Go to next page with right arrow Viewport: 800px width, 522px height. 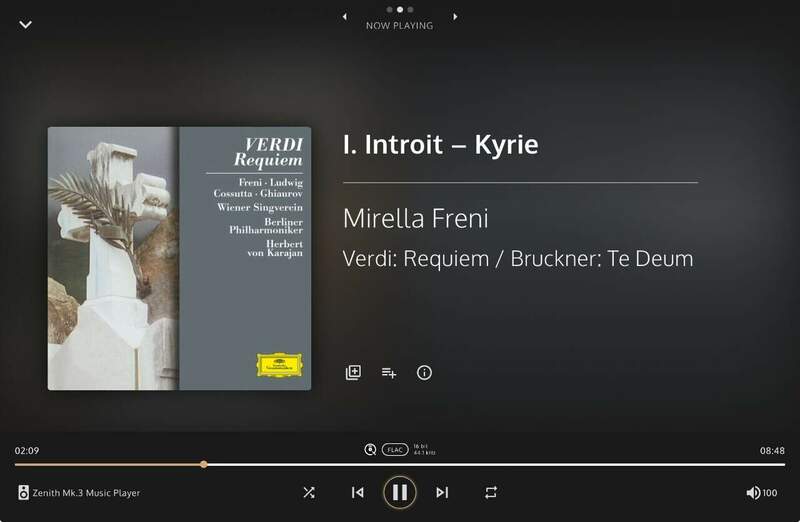click(x=455, y=17)
